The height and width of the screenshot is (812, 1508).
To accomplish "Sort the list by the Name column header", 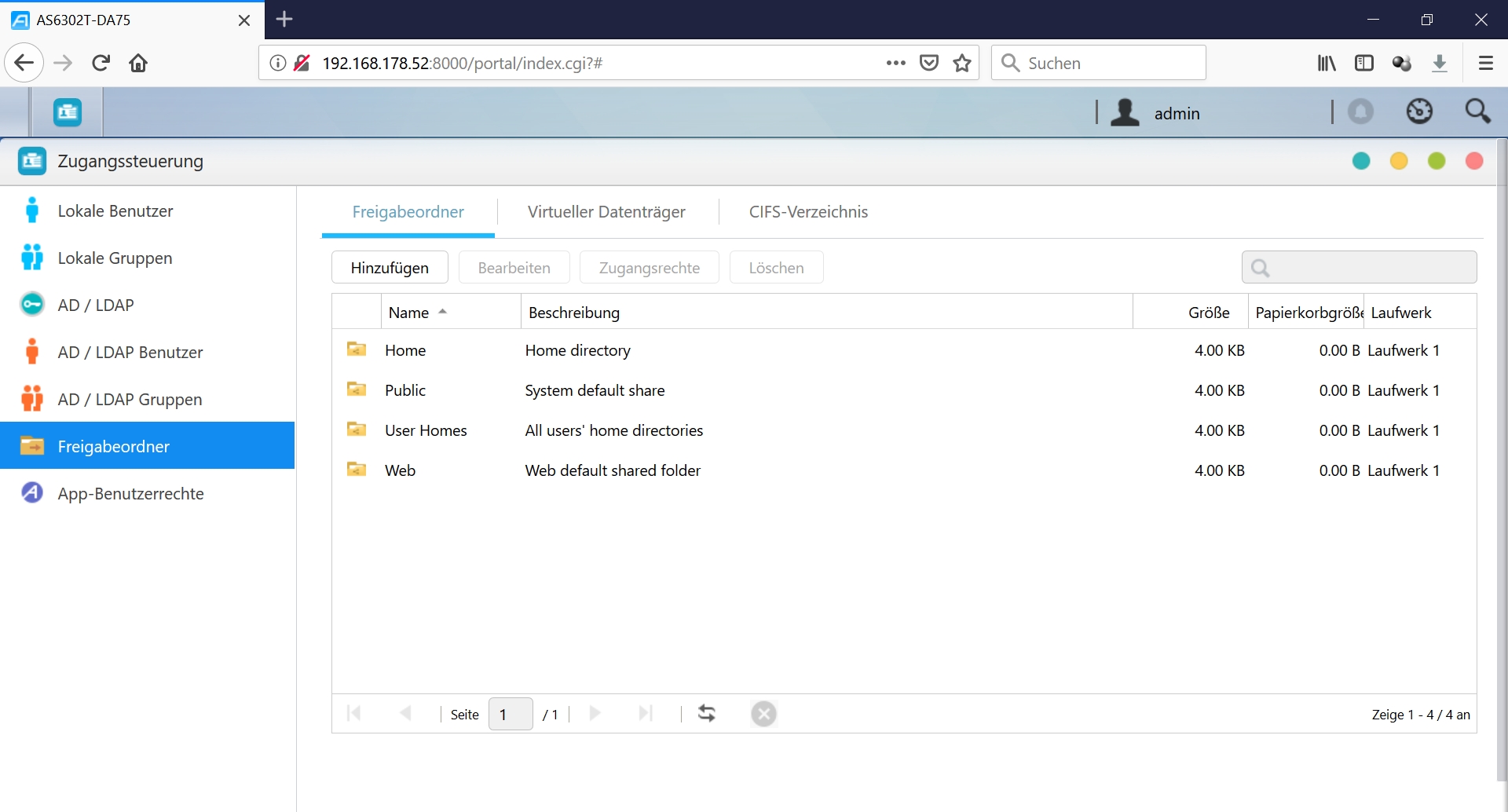I will 409,313.
